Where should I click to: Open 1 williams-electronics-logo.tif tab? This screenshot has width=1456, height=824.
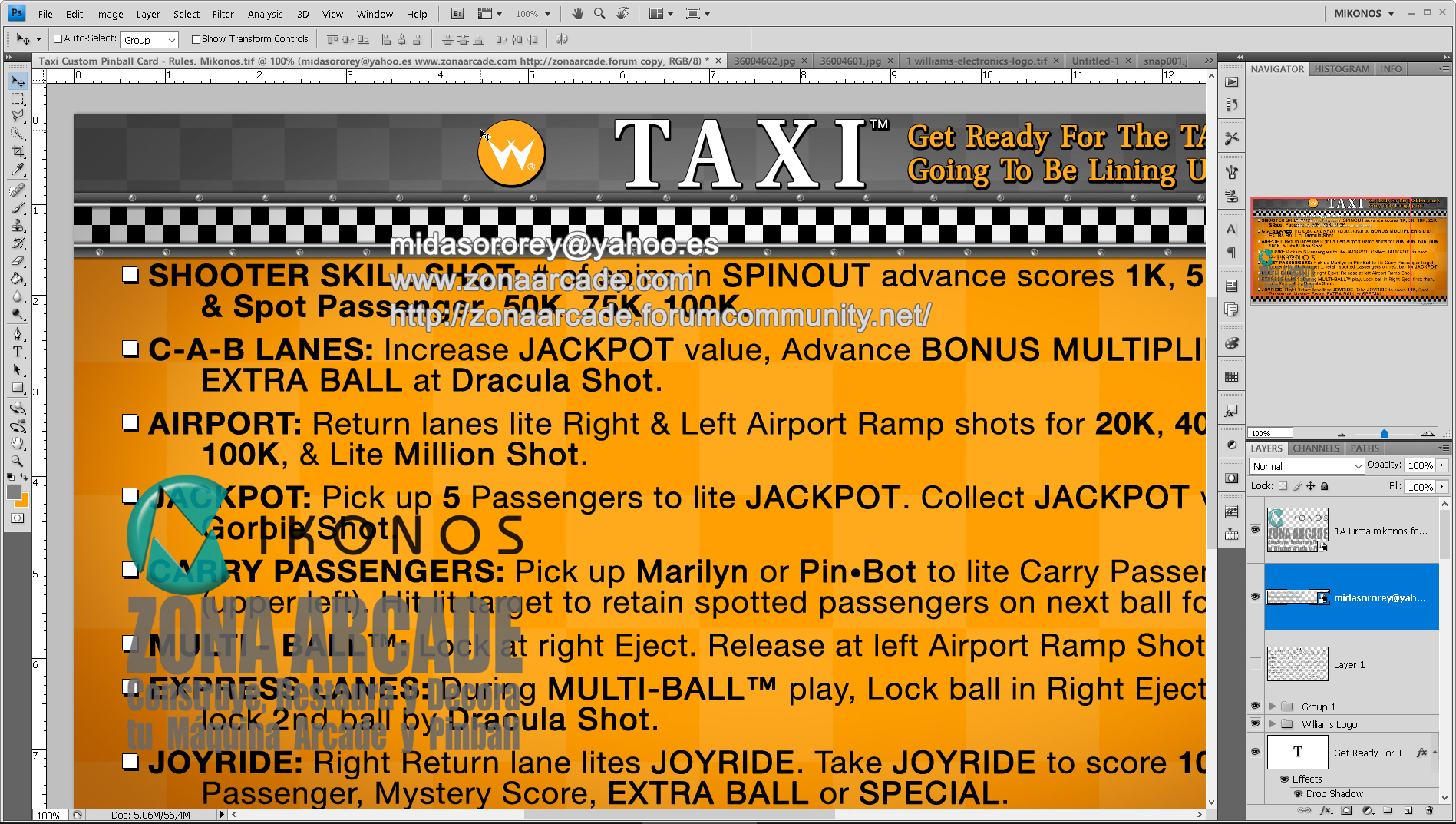tap(976, 61)
